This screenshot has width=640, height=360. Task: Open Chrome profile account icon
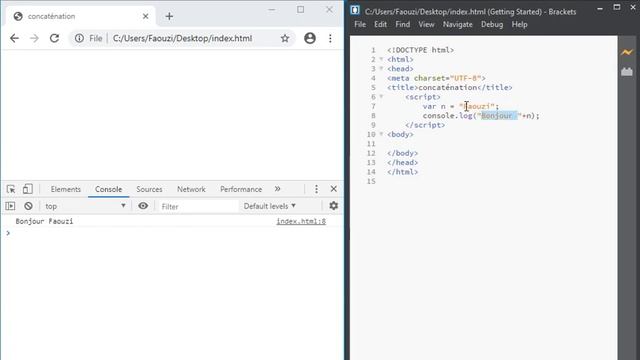point(310,38)
